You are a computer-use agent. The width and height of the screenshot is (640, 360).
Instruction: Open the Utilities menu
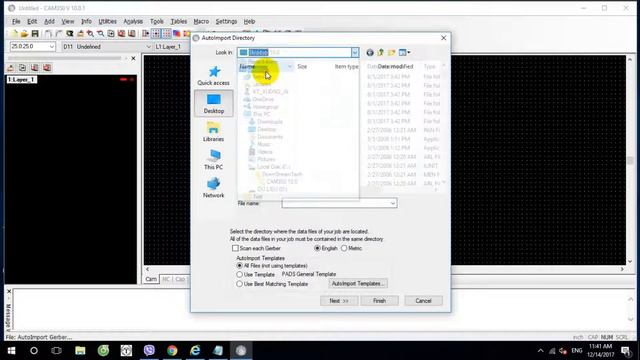point(108,21)
